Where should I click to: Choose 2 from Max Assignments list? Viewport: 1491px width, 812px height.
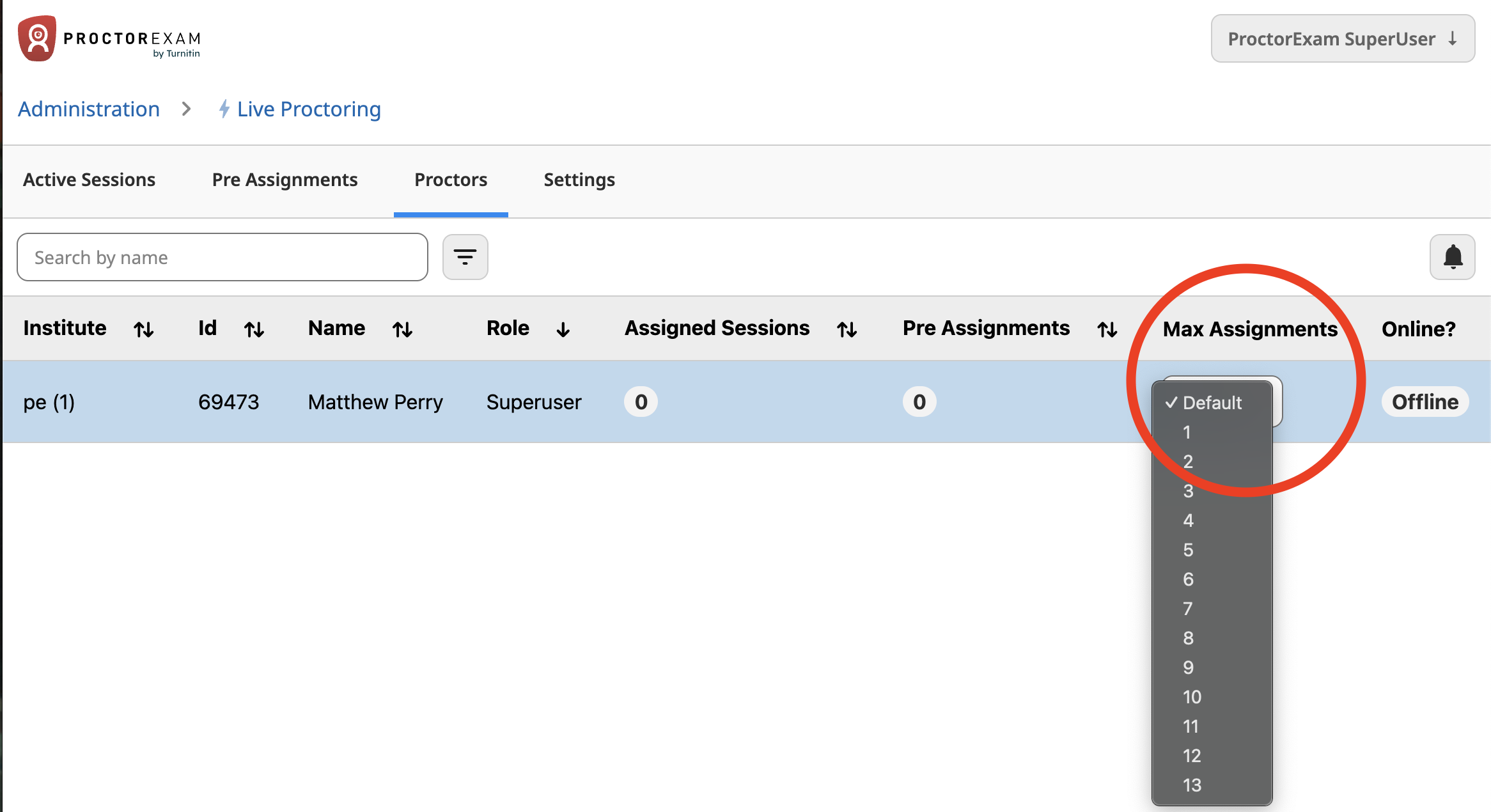coord(1212,462)
